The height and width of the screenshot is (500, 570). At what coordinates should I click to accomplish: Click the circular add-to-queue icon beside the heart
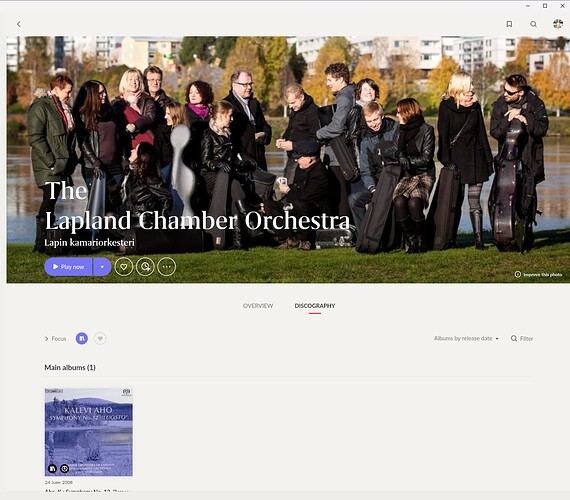tap(145, 267)
